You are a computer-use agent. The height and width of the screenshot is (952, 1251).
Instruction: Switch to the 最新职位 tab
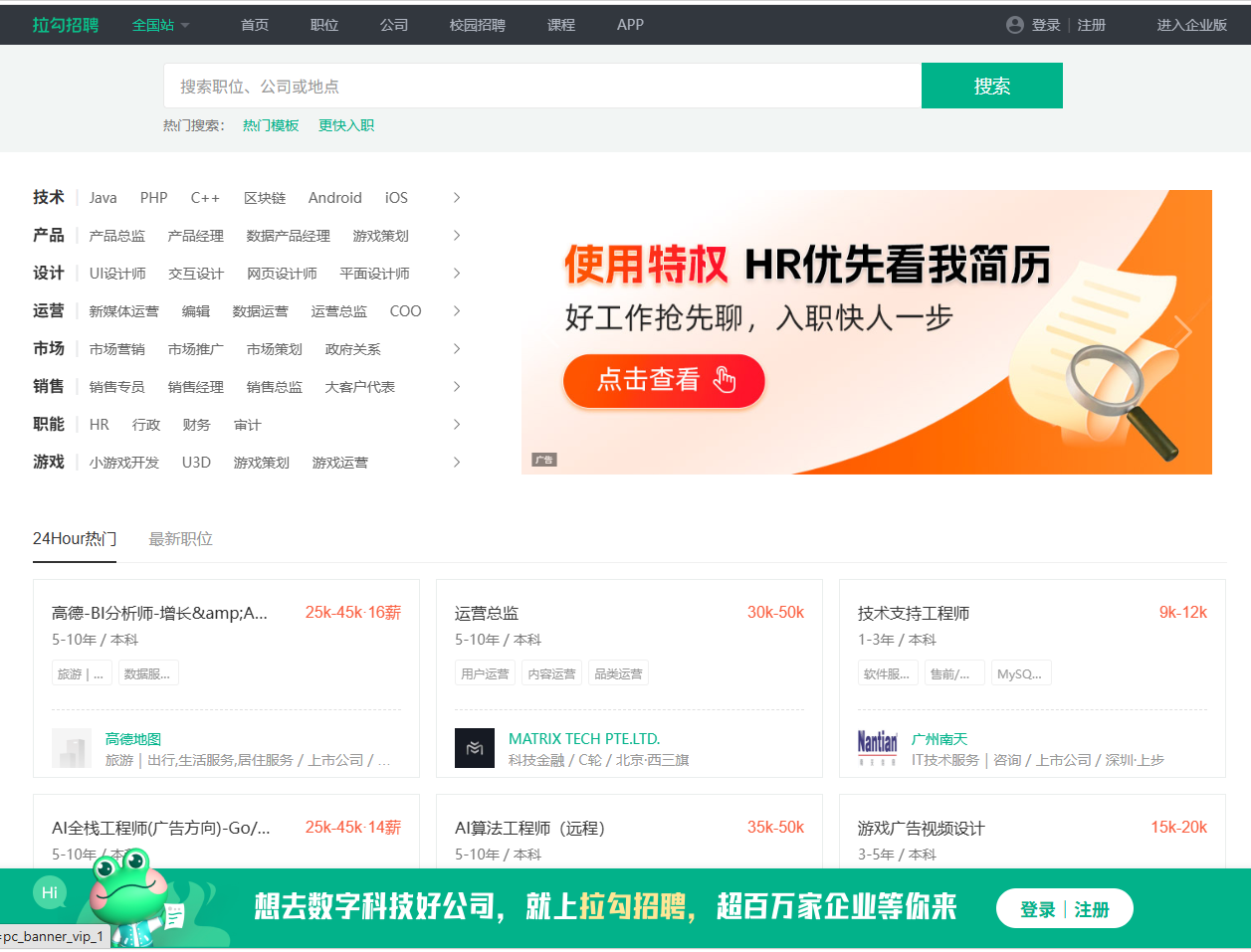(x=180, y=539)
